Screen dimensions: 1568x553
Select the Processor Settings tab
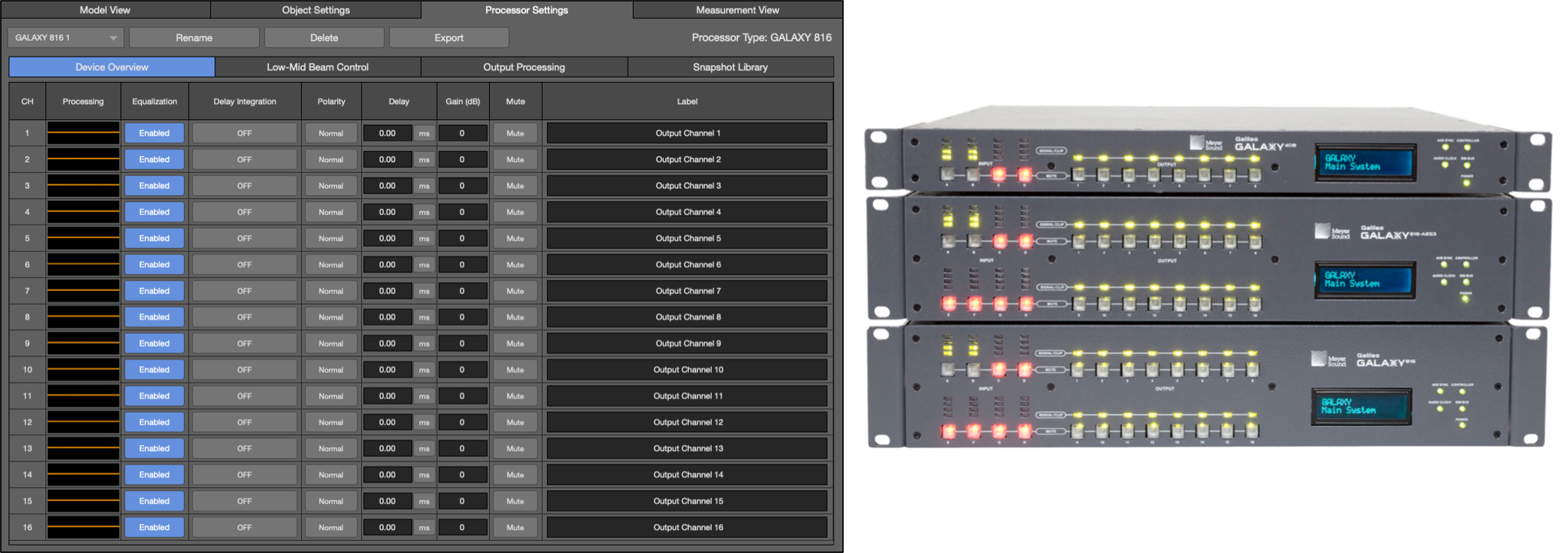pyautogui.click(x=526, y=10)
